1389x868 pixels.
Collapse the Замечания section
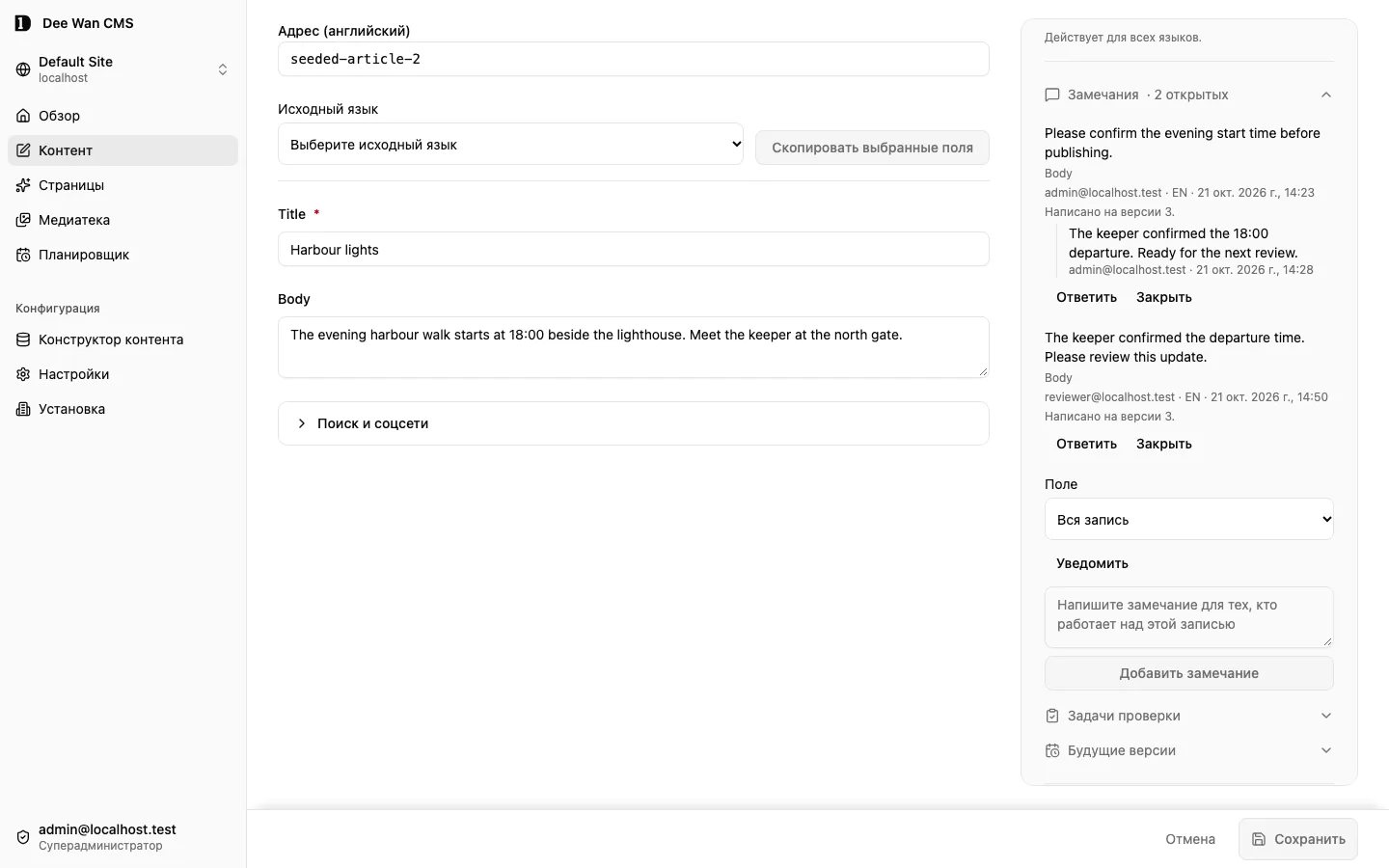pos(1188,95)
